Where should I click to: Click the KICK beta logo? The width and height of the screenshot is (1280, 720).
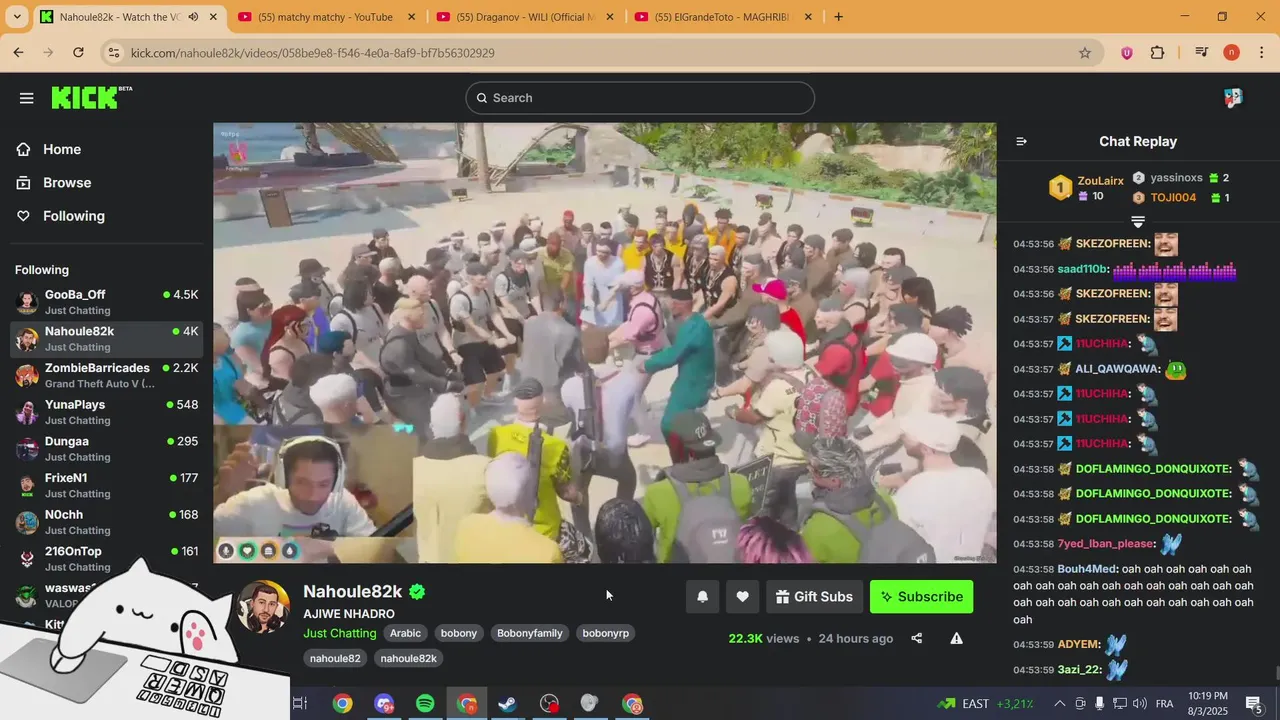click(91, 97)
